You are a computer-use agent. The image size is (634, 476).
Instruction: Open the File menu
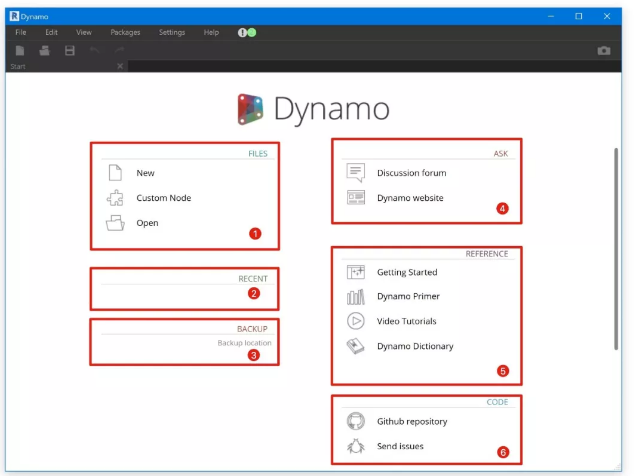click(x=21, y=32)
